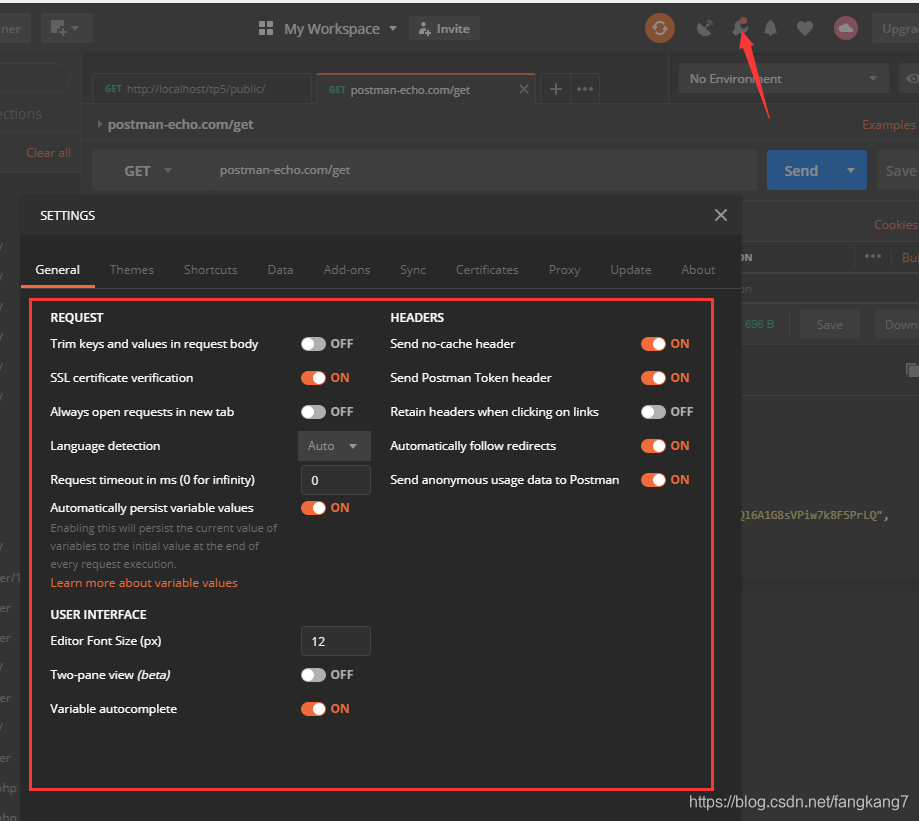Open the No Environment dropdown

[783, 79]
